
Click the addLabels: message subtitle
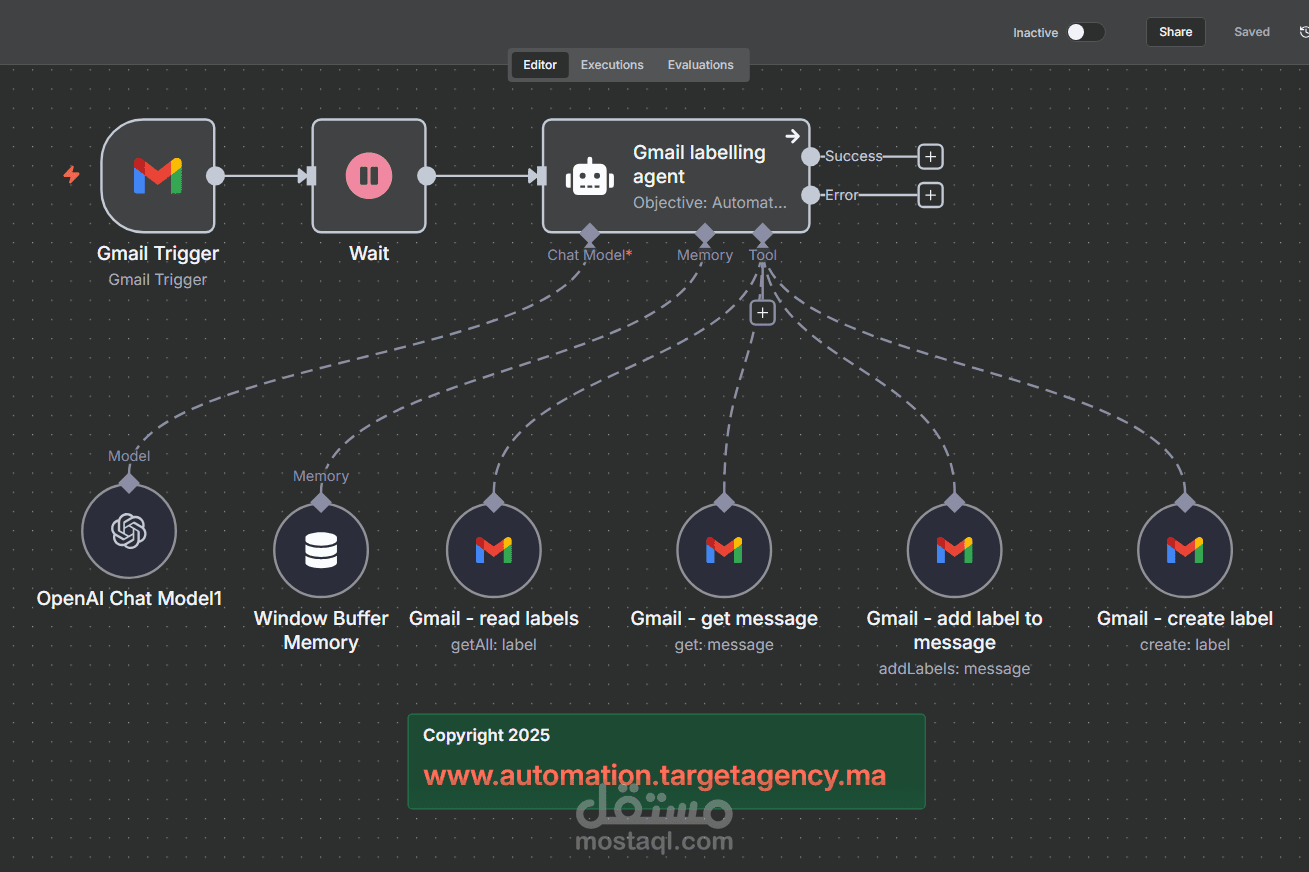coord(954,669)
